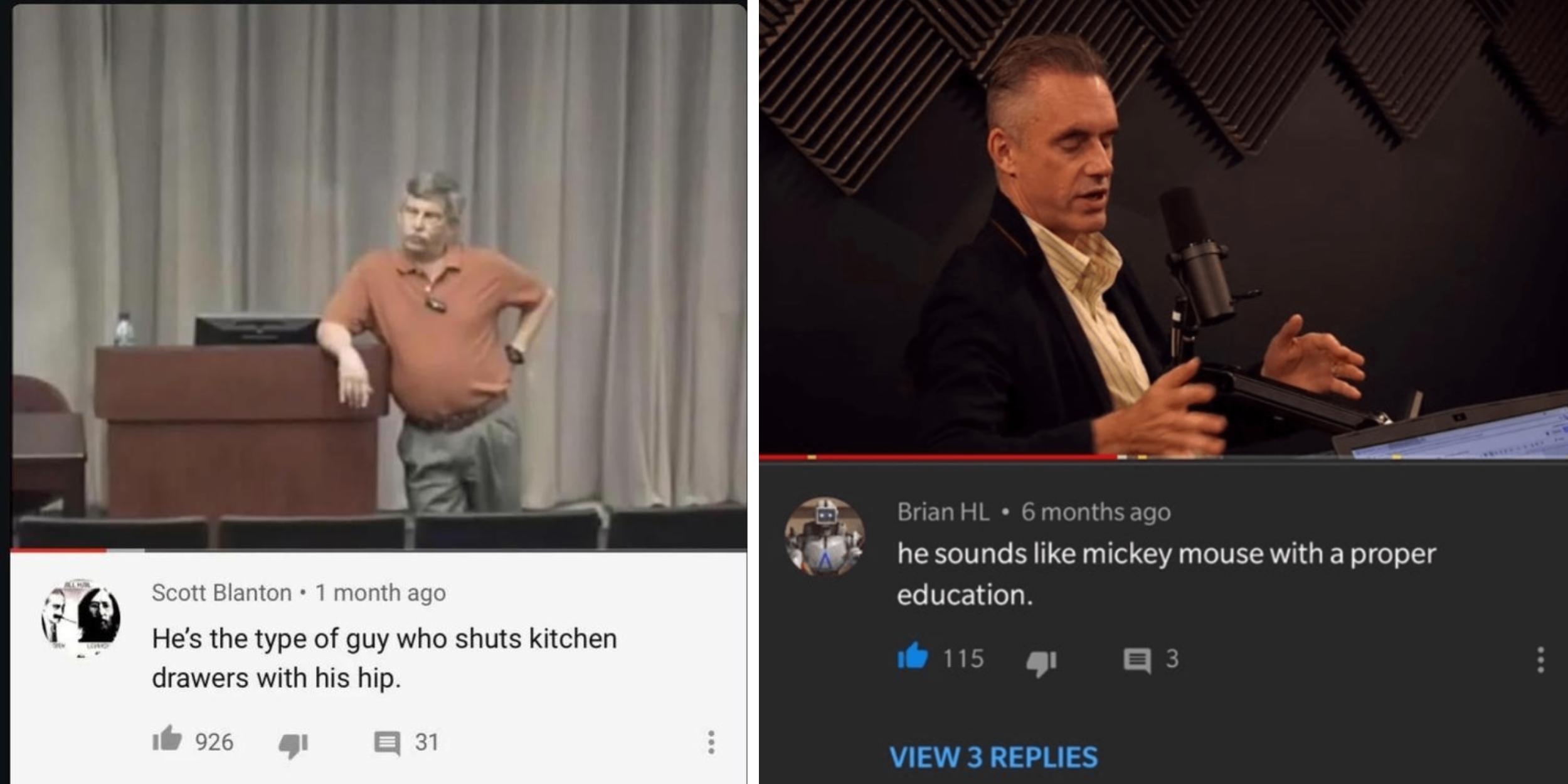Click the 115 like count
Screen dimensions: 1568x784
(964, 659)
